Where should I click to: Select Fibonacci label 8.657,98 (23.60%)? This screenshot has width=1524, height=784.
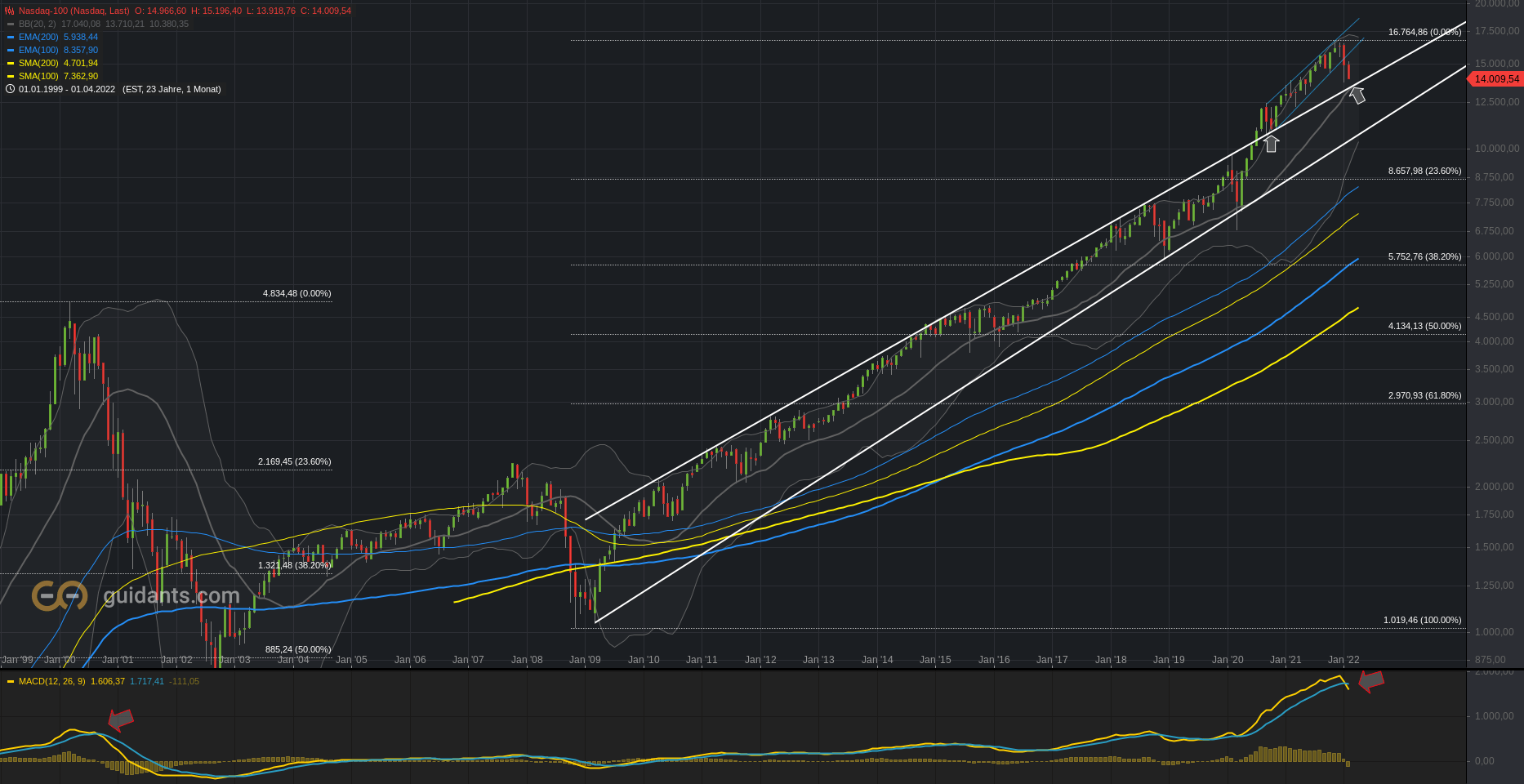[x=1424, y=171]
